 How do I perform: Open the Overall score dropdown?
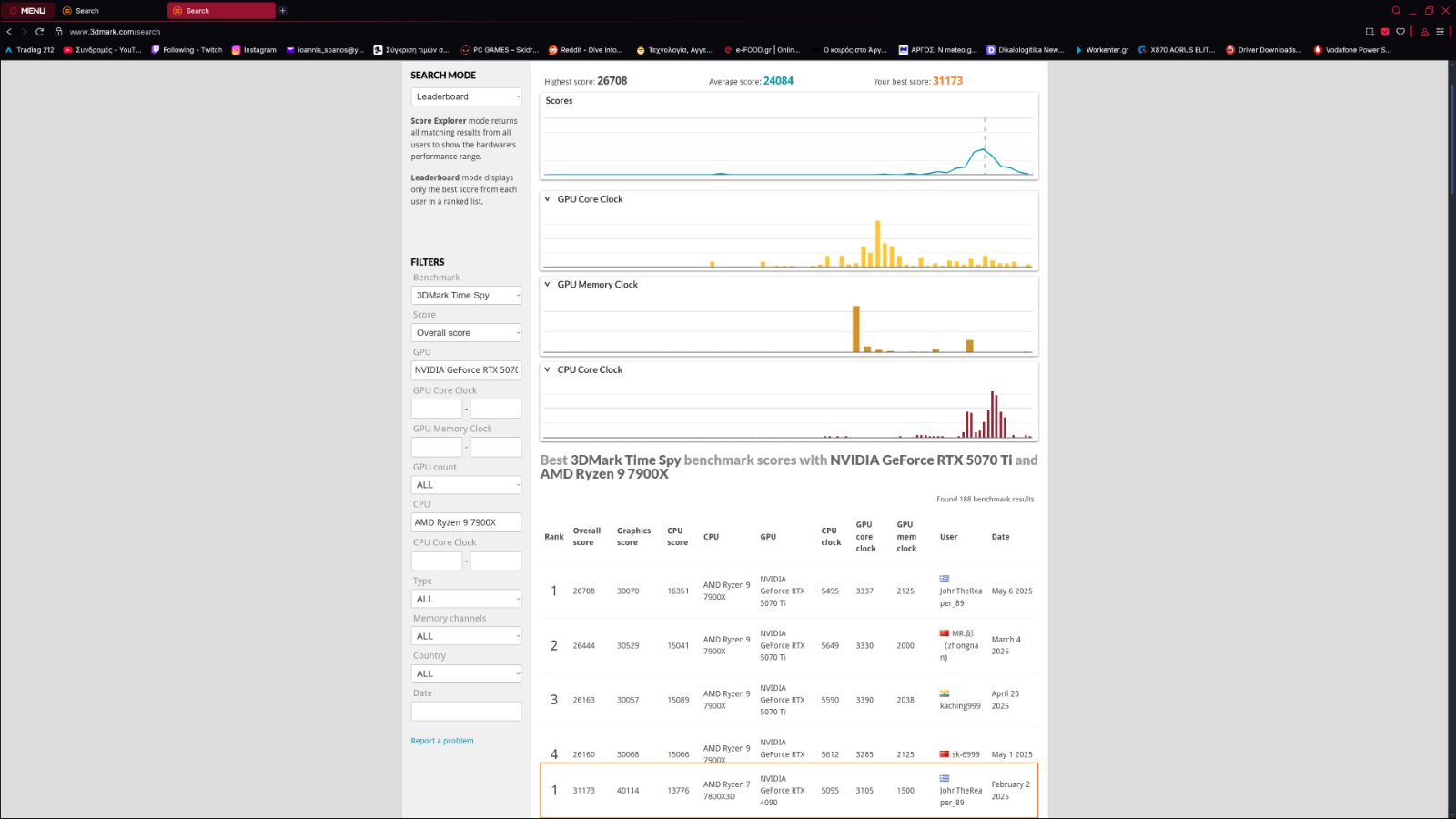click(466, 333)
